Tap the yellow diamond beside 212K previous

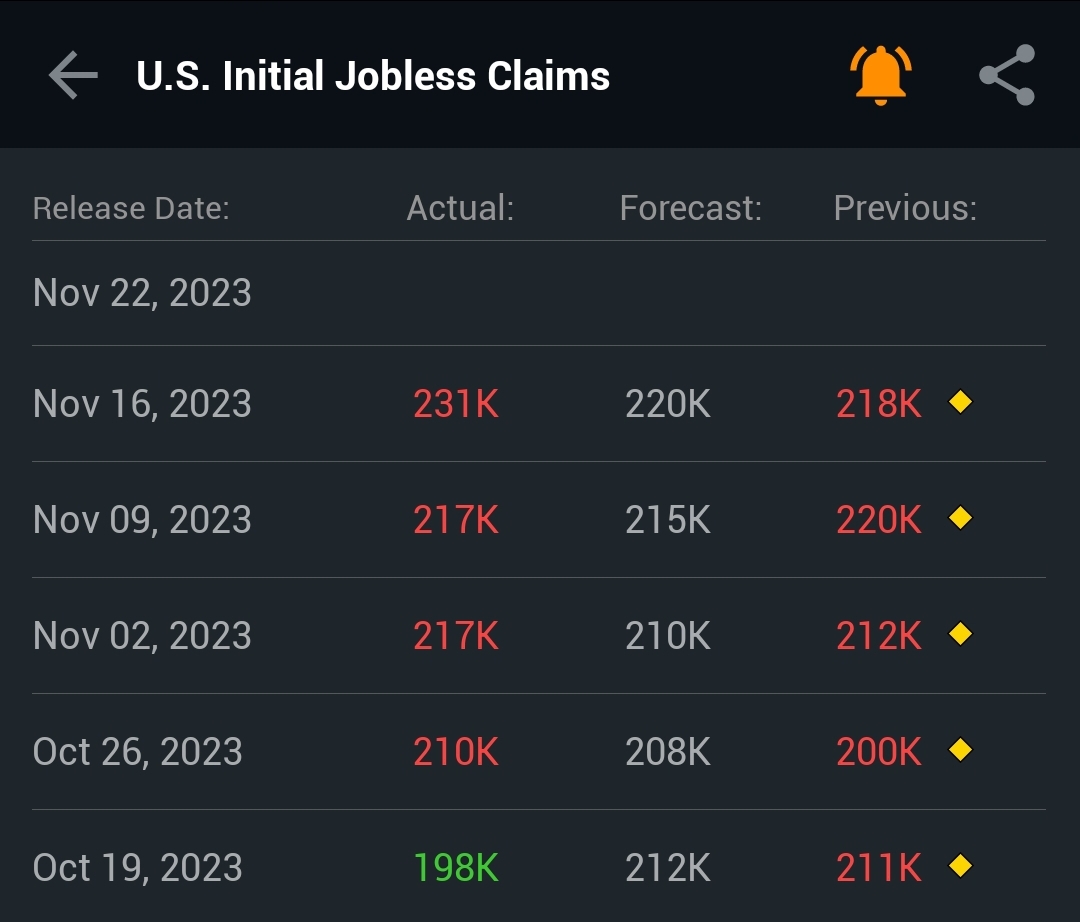tap(960, 633)
